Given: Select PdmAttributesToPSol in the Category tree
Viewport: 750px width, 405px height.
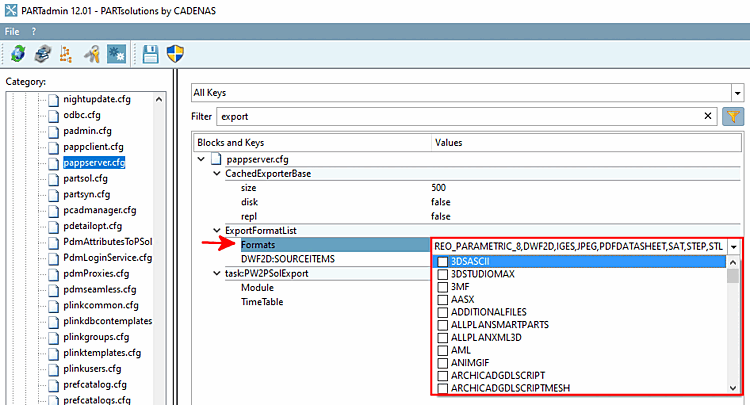Looking at the screenshot, I should [x=108, y=241].
